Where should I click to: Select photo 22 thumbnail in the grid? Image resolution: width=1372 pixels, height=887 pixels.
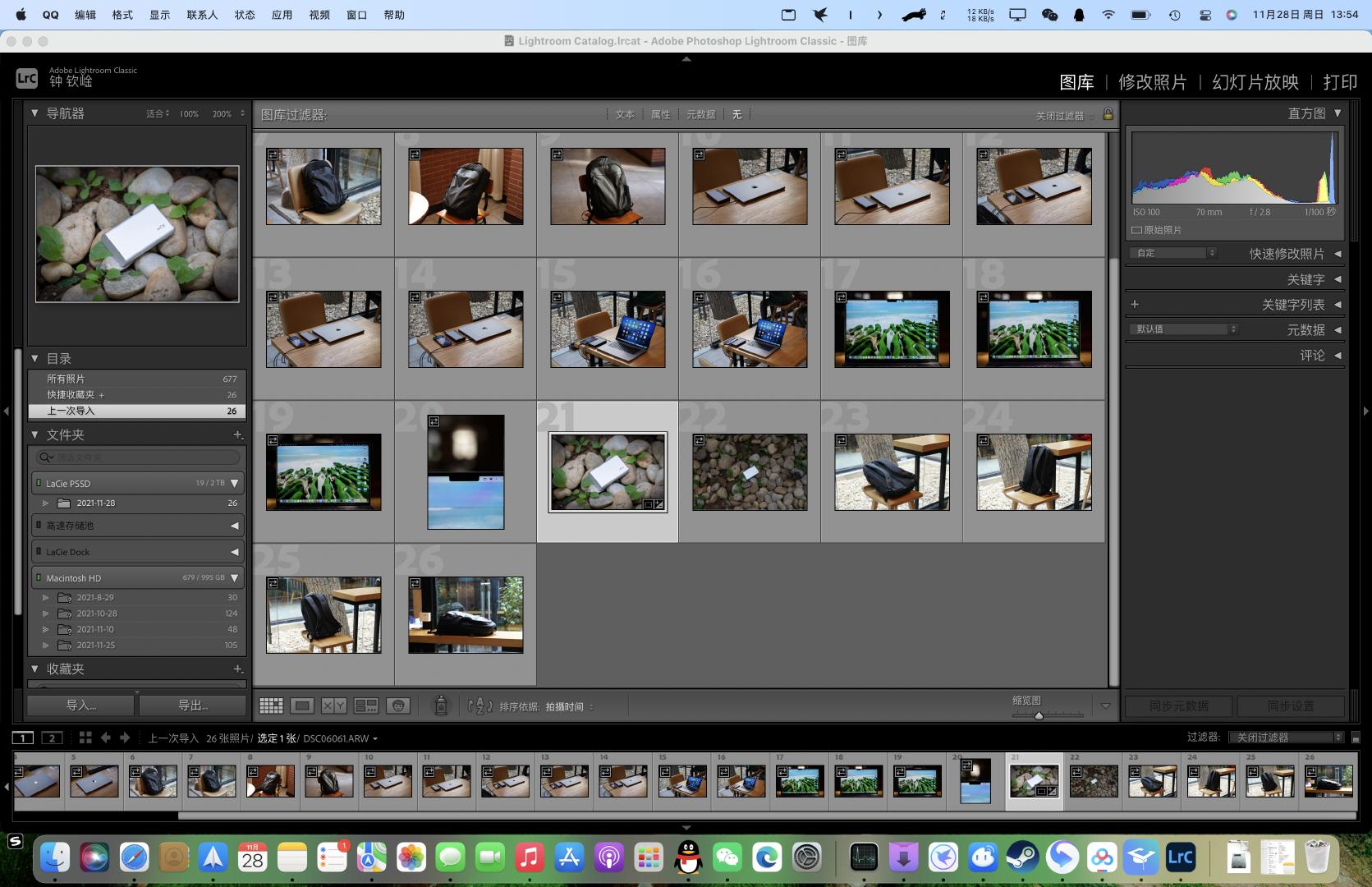[x=749, y=472]
